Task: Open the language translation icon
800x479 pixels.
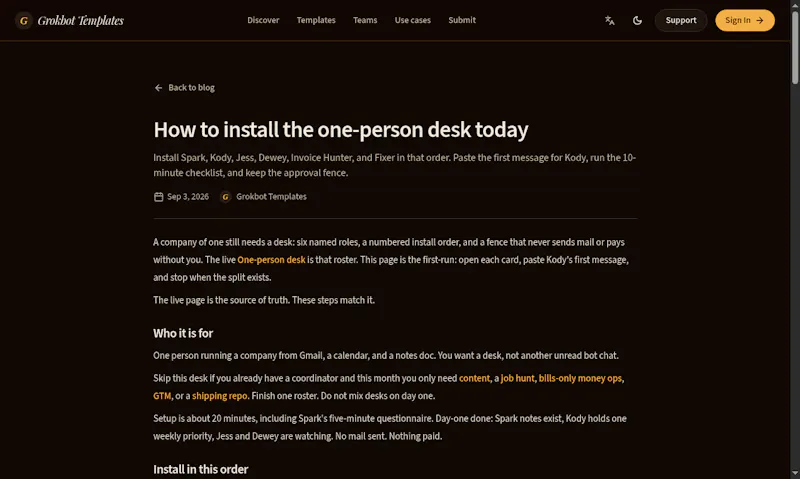Action: pyautogui.click(x=610, y=20)
